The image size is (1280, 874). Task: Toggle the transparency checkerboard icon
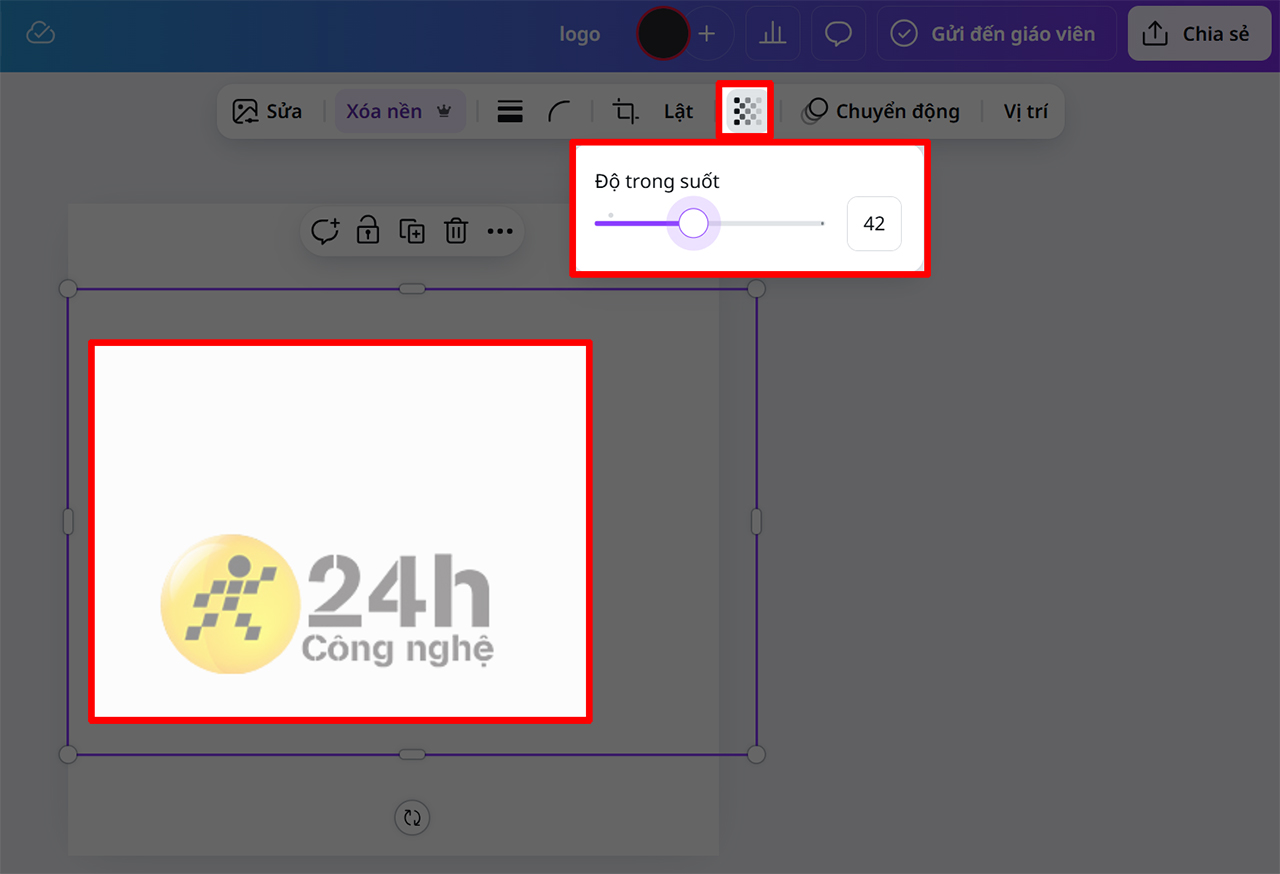click(745, 111)
